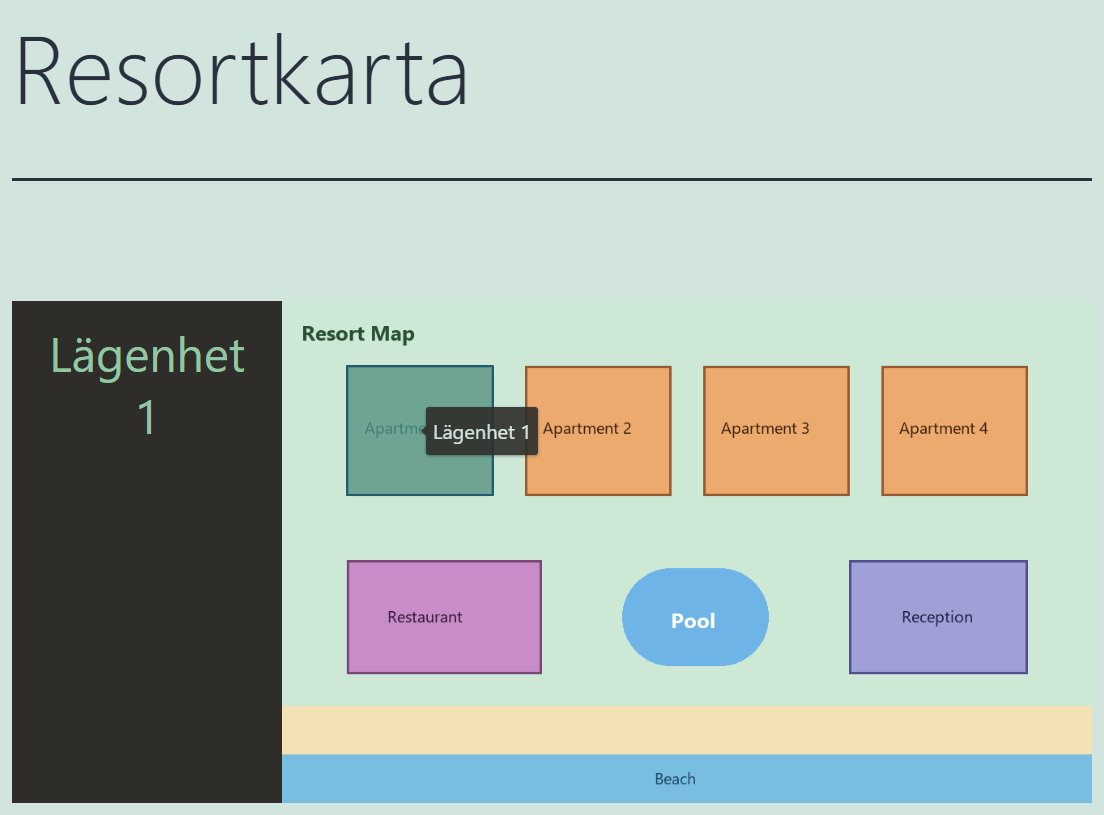The image size is (1104, 815).
Task: Click the sand strip above Beach
Action: click(x=686, y=731)
